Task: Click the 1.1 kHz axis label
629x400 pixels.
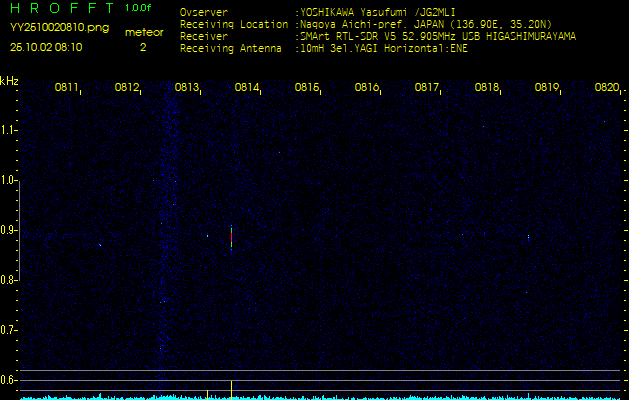Action: tap(9, 130)
